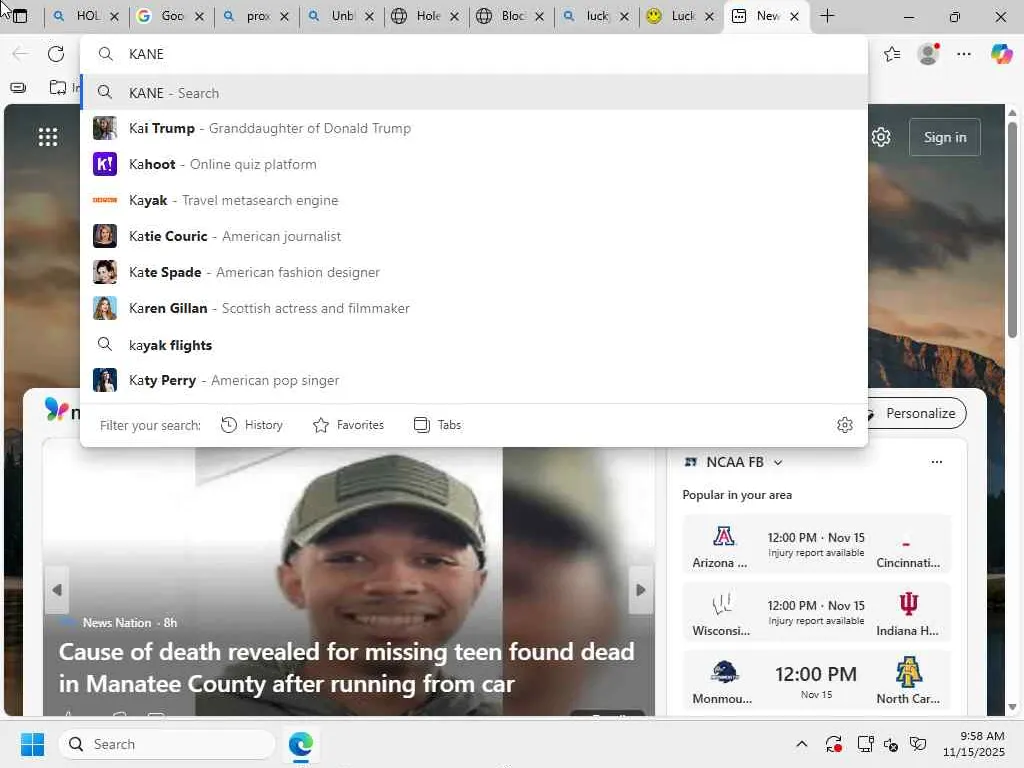
Task: Open the Monmouth vs North Carolina game
Action: click(816, 681)
